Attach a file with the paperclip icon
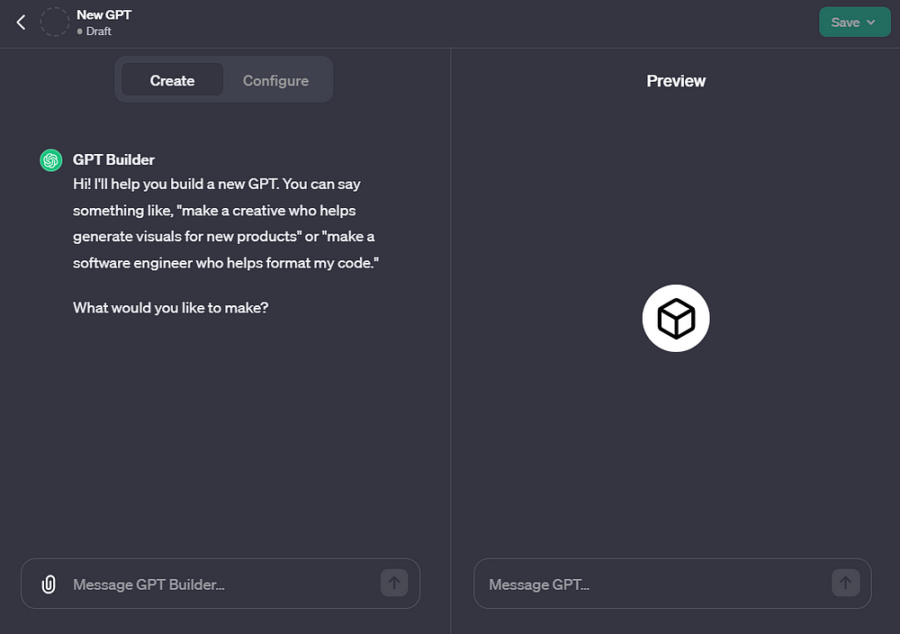This screenshot has height=634, width=900. click(48, 584)
